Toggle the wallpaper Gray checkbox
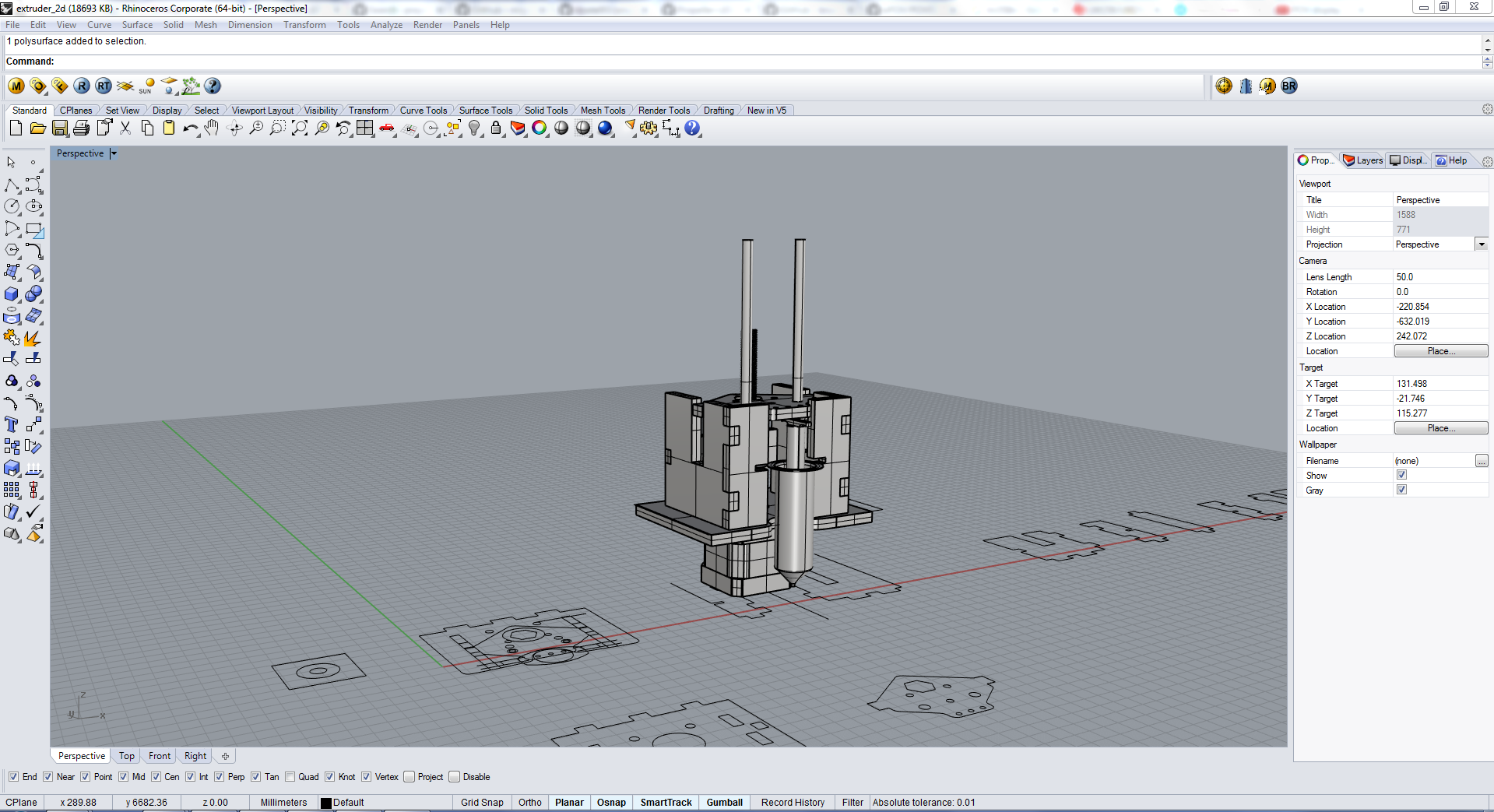The height and width of the screenshot is (812, 1494). [1401, 490]
